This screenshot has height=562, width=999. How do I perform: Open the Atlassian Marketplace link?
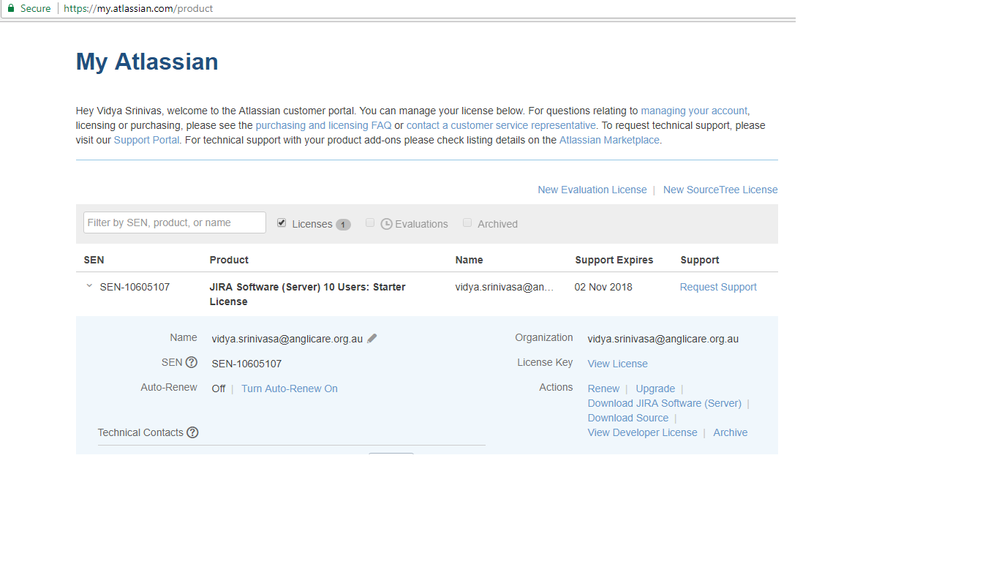(609, 140)
